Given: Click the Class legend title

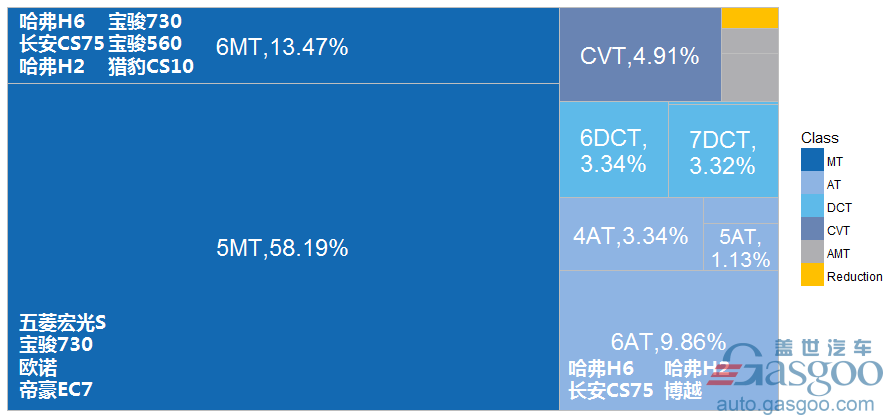Looking at the screenshot, I should point(820,138).
